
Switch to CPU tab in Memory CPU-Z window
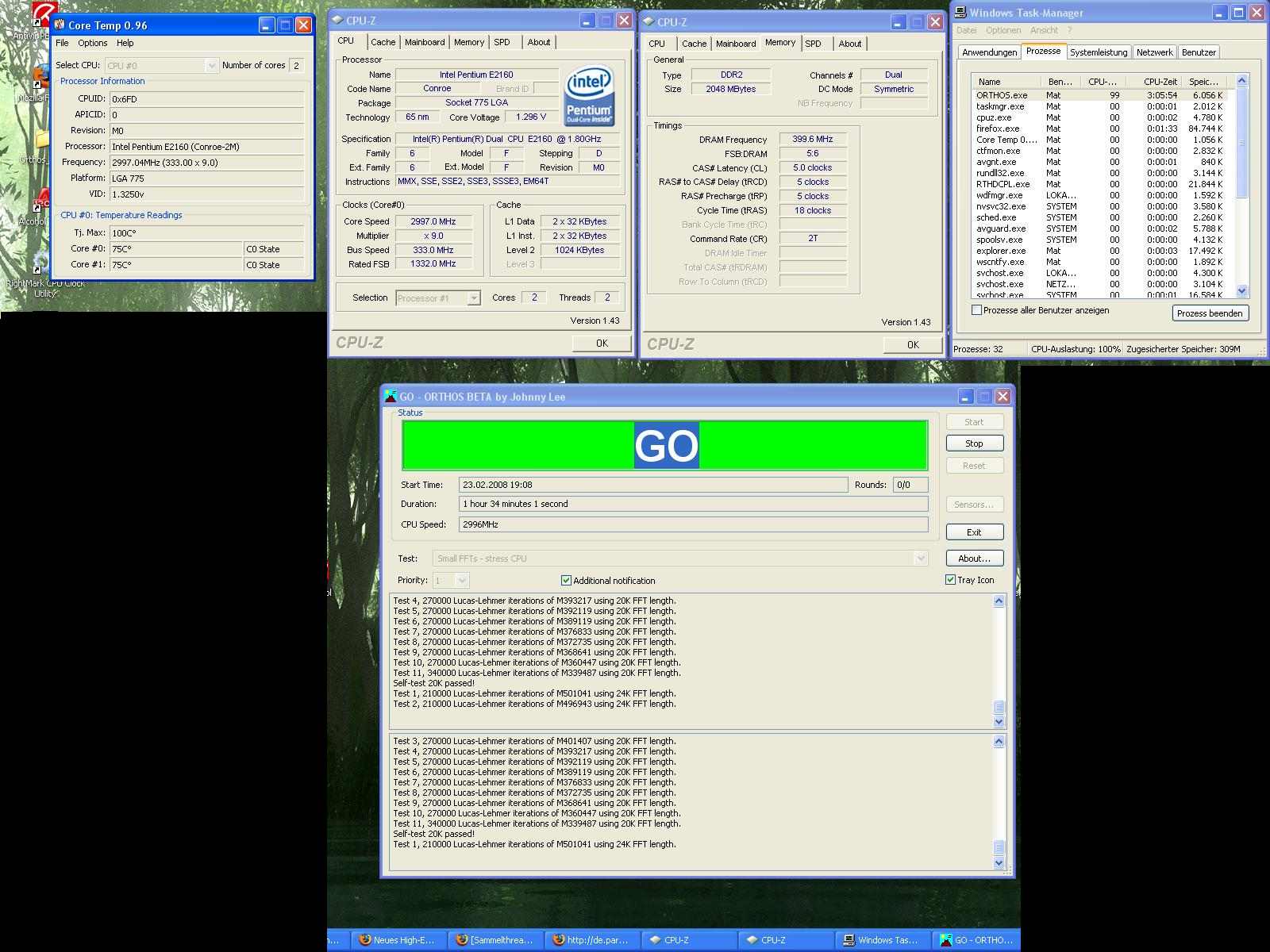click(656, 44)
